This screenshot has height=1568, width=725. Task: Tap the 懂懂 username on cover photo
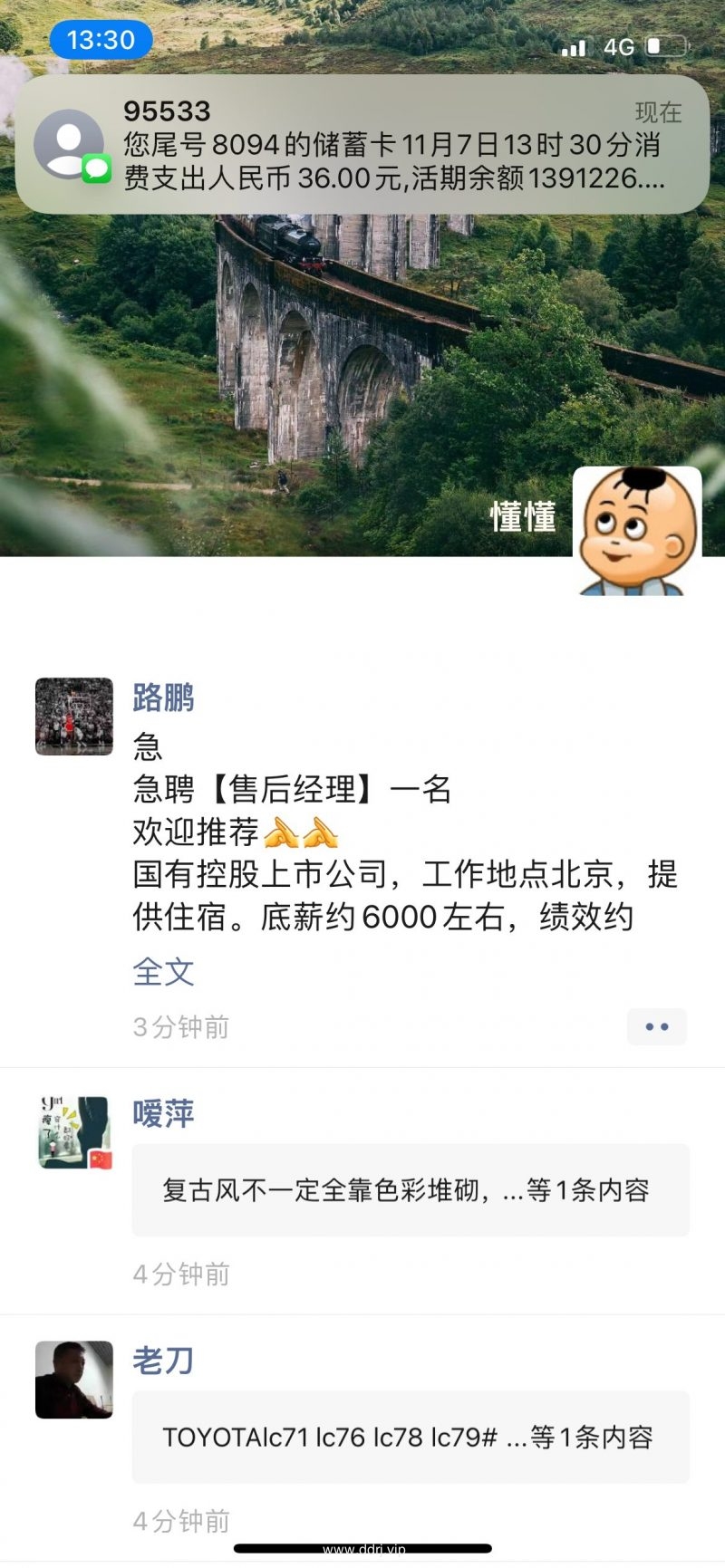coord(523,517)
